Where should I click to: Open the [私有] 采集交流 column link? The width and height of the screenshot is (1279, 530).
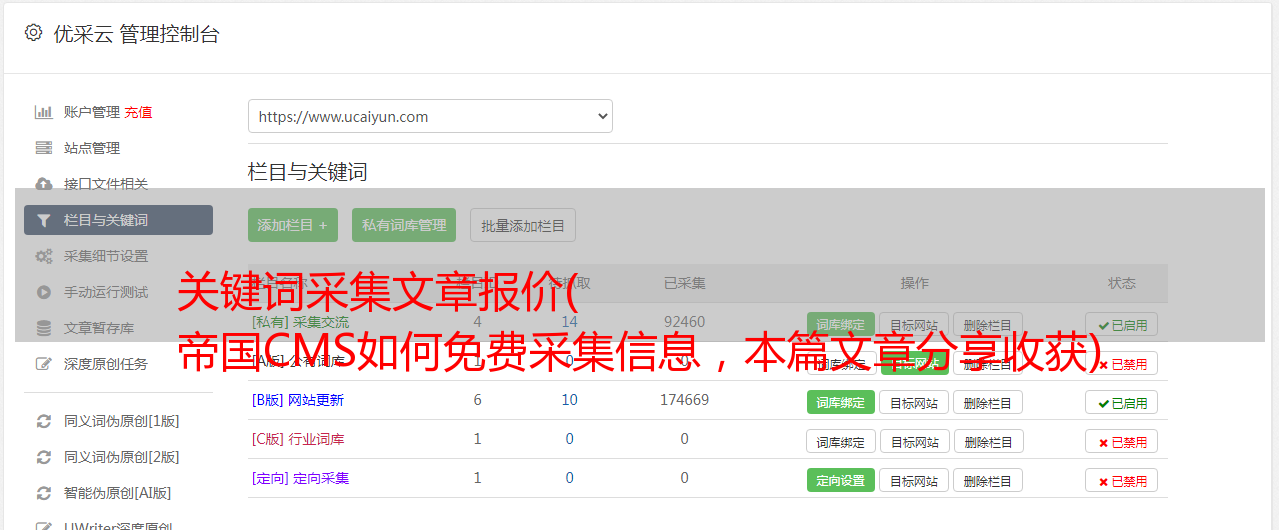(x=301, y=322)
